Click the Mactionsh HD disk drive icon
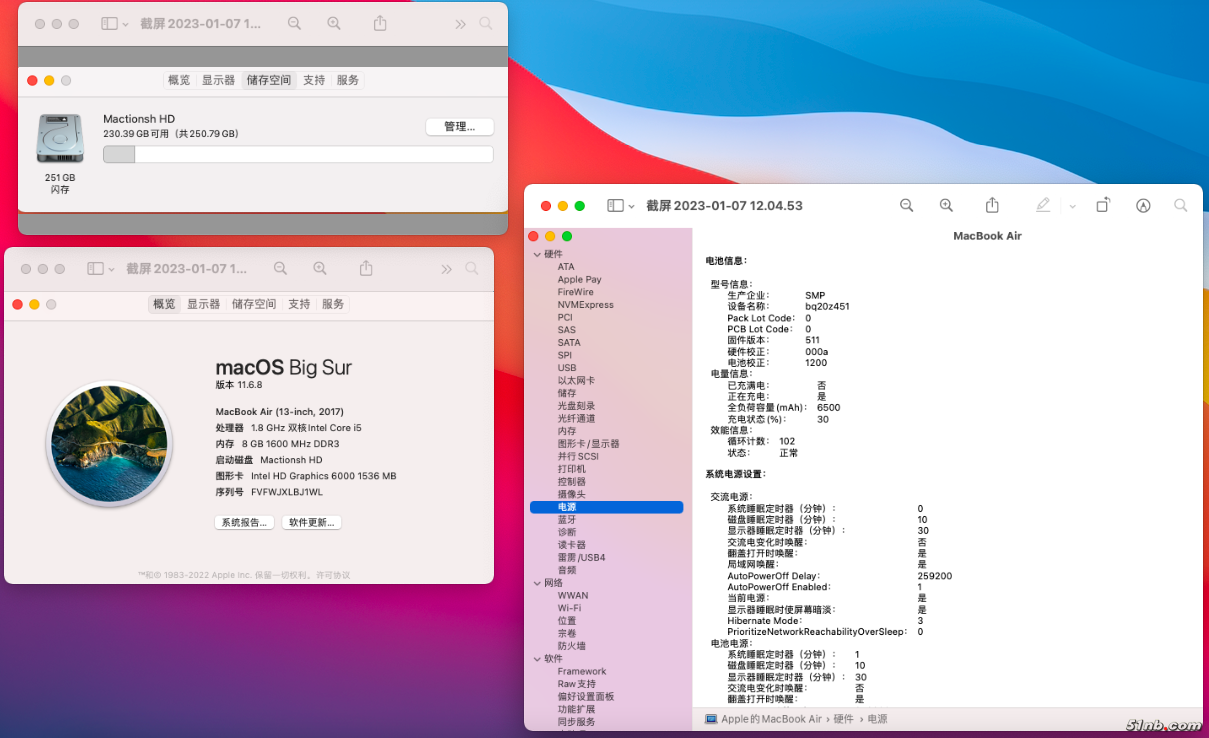1209x738 pixels. pyautogui.click(x=60, y=138)
